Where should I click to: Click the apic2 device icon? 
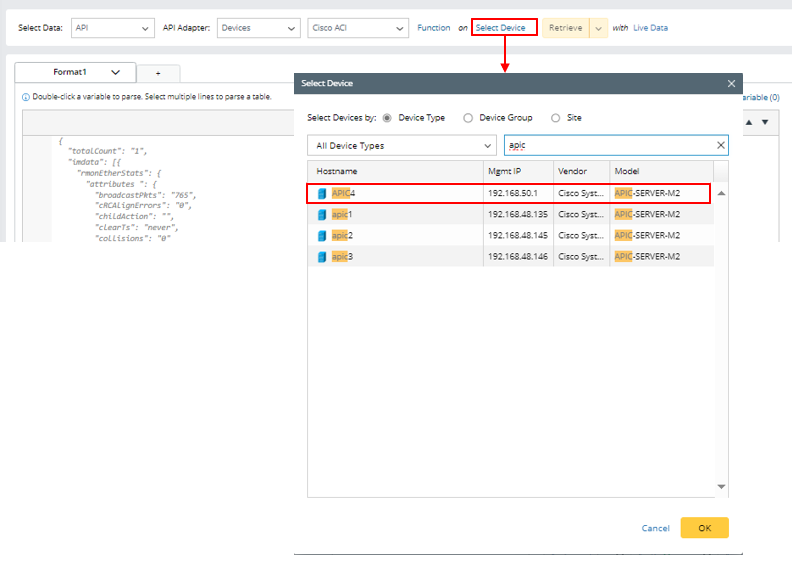322,235
